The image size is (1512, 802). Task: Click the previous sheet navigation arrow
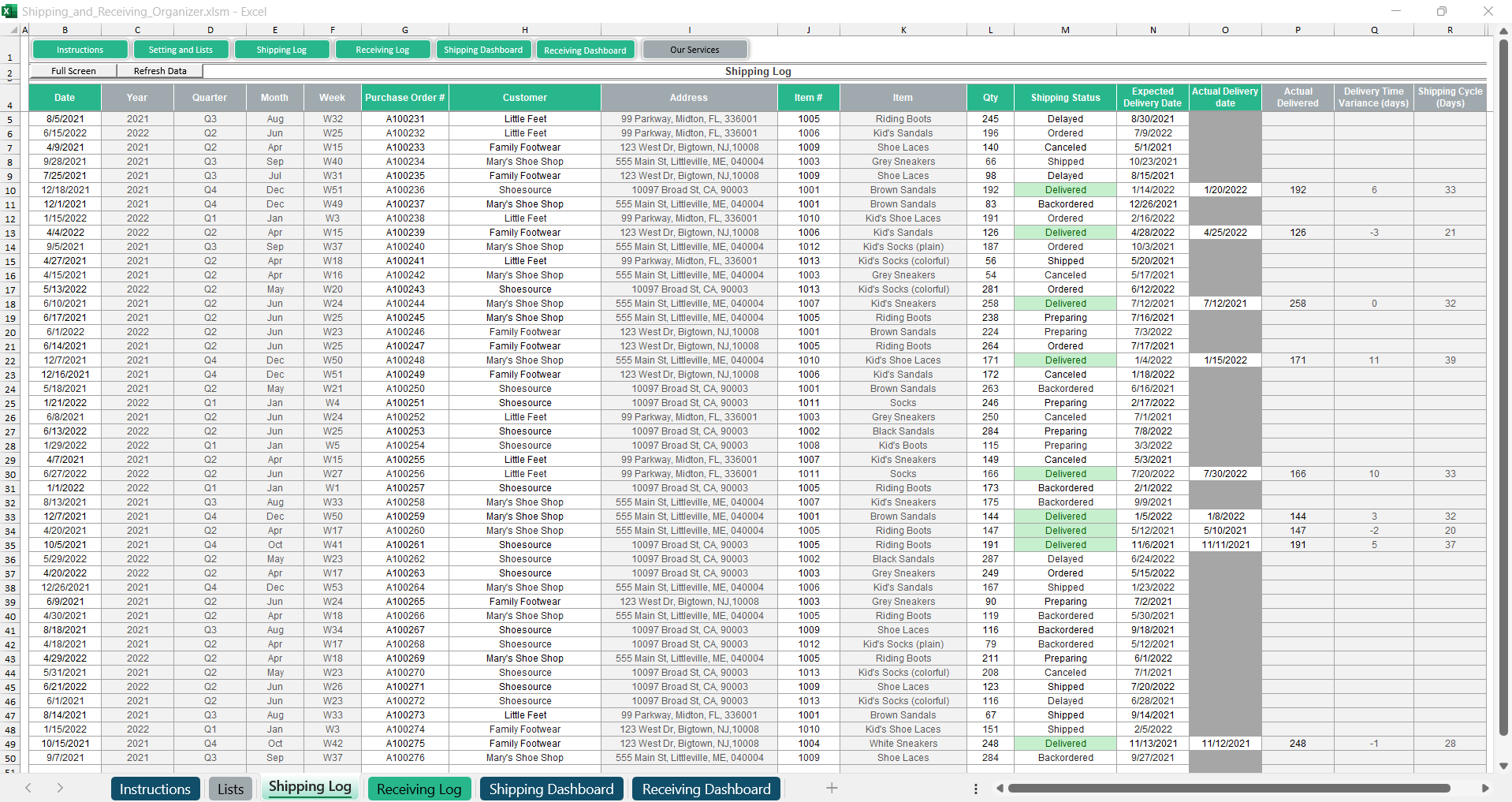click(x=28, y=788)
